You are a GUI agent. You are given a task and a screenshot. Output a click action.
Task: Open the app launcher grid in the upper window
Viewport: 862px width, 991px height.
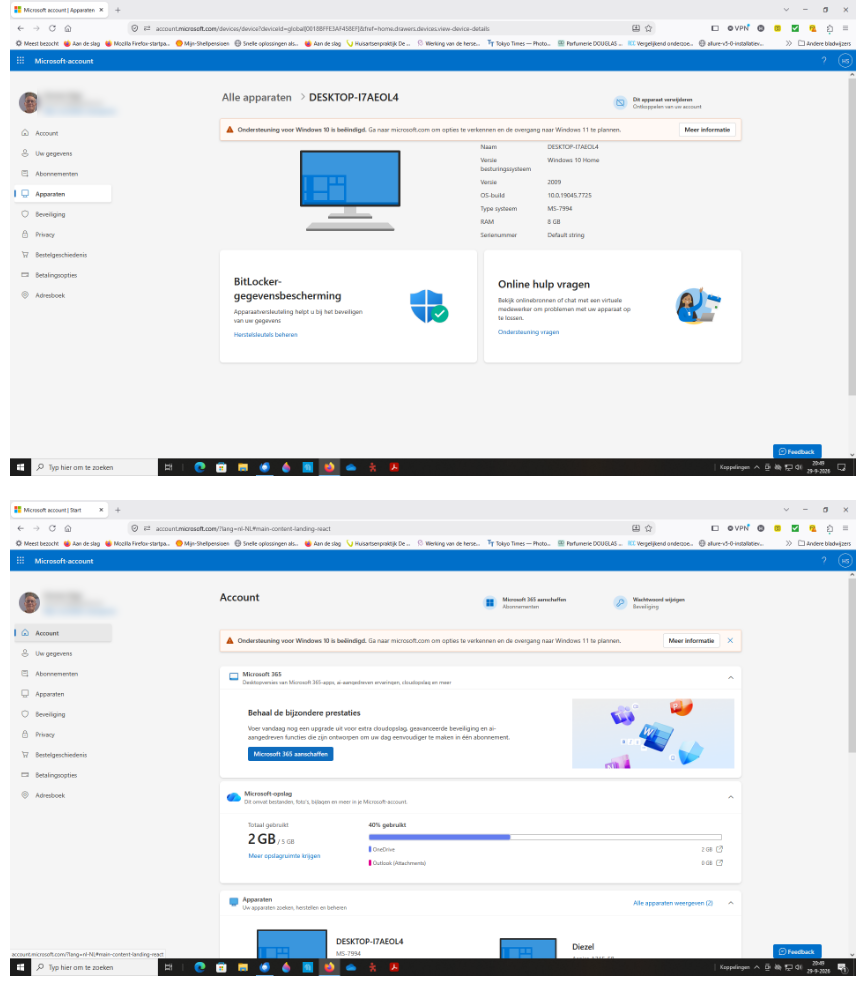point(20,61)
